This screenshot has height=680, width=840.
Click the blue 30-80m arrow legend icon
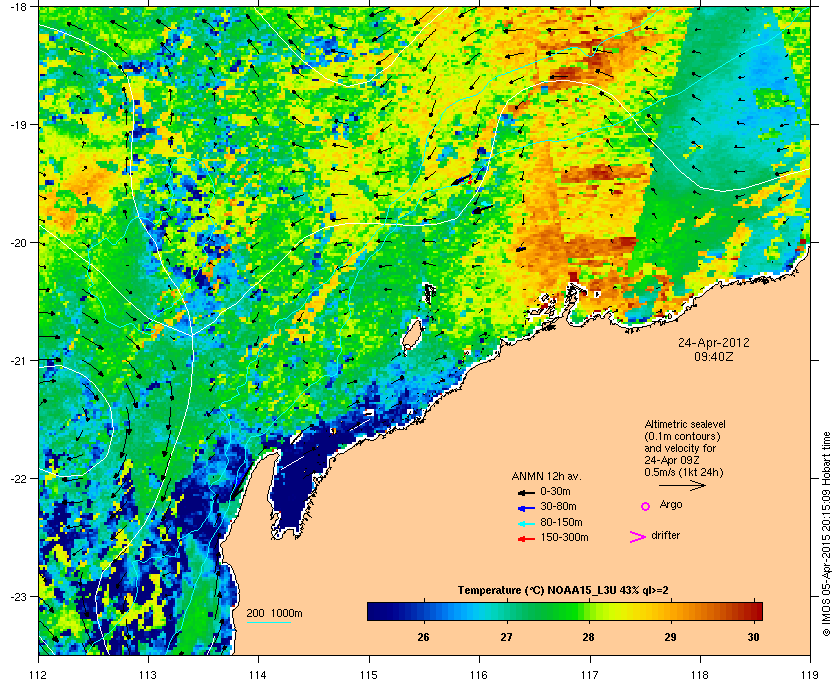tap(526, 507)
